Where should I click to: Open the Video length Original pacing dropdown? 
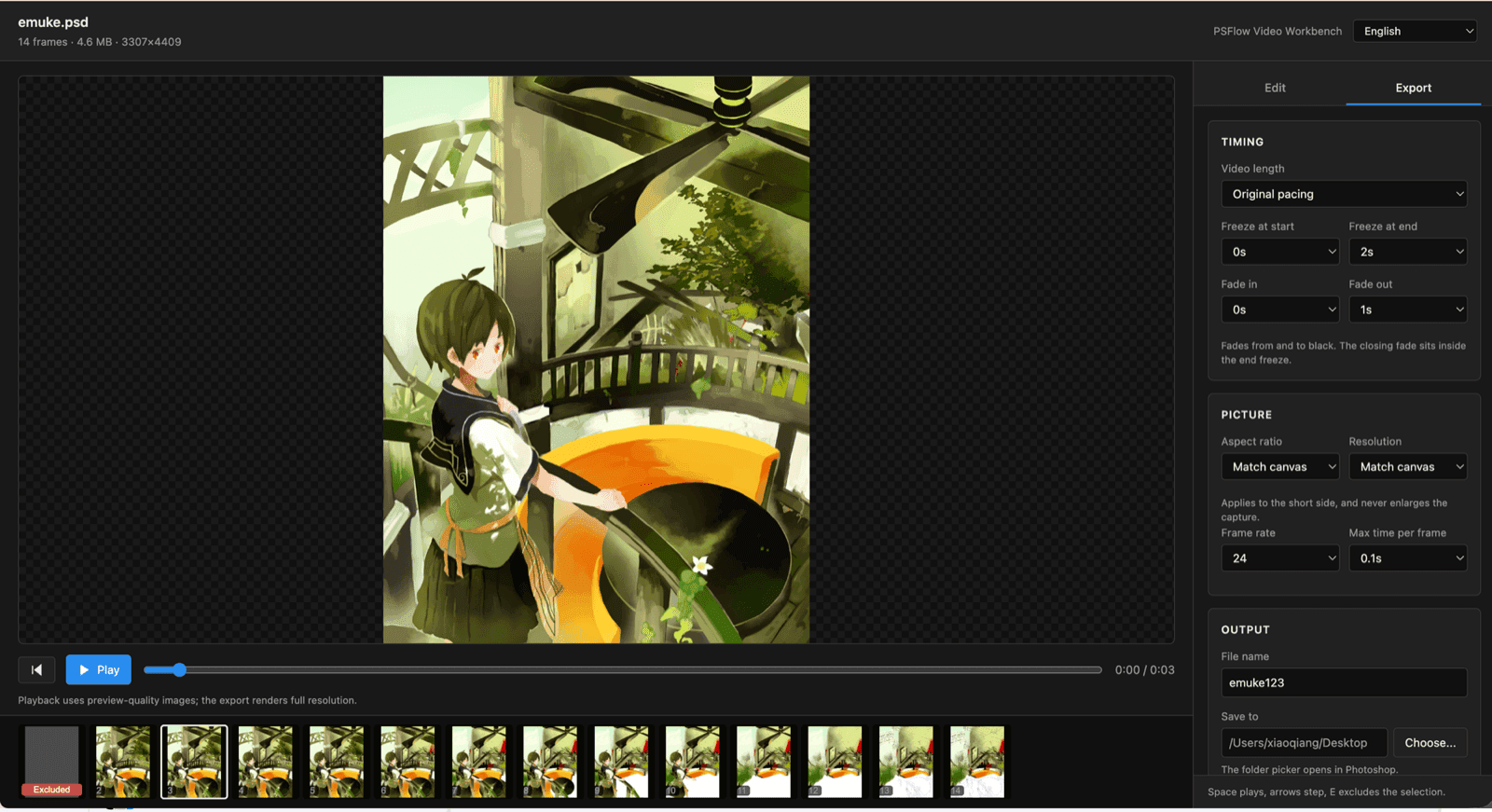(1344, 194)
